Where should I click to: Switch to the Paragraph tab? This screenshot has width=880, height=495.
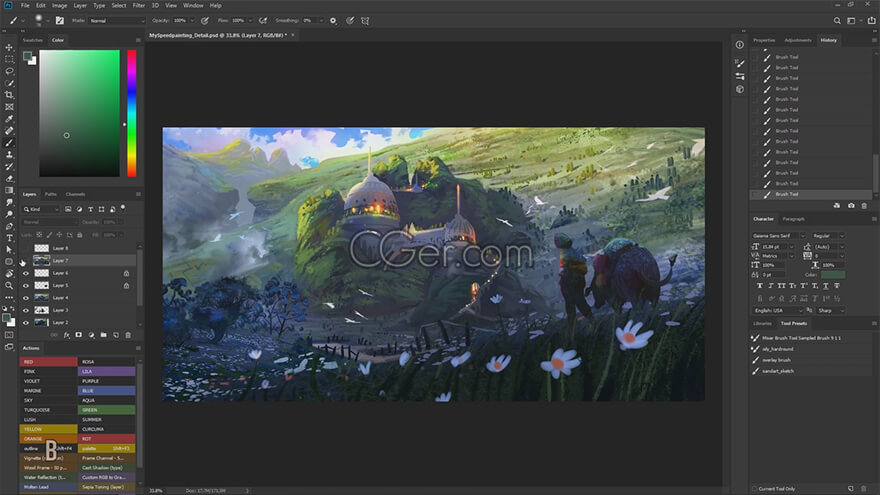[793, 219]
